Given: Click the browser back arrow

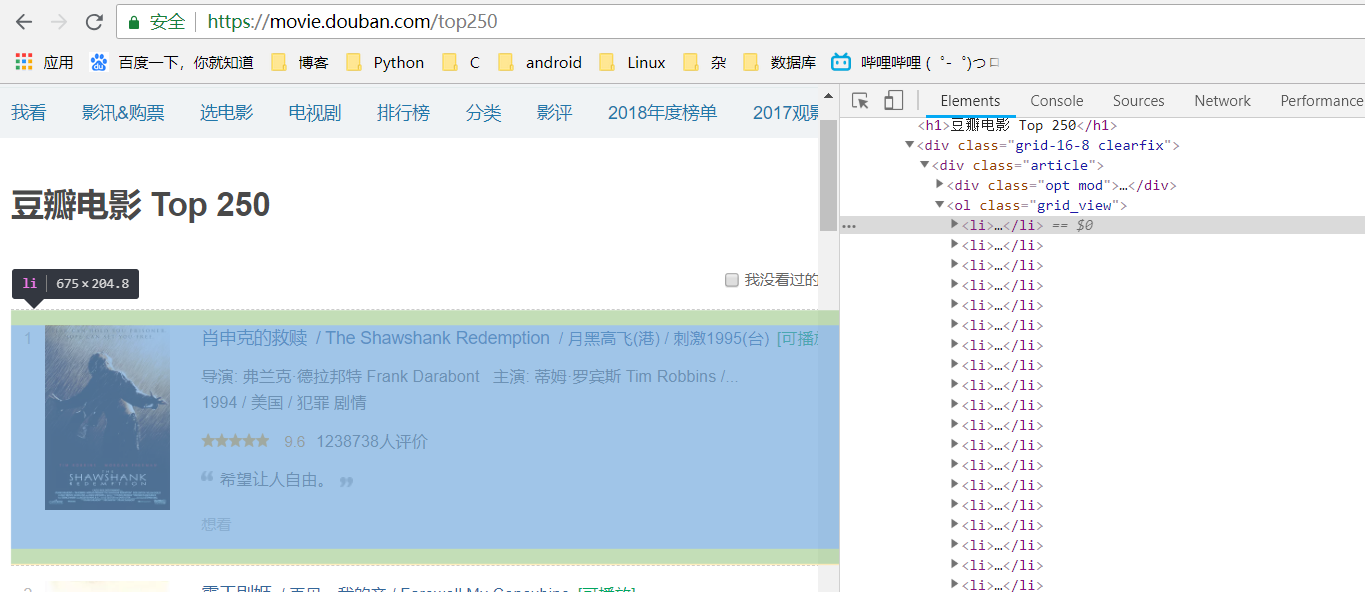Looking at the screenshot, I should pos(22,21).
